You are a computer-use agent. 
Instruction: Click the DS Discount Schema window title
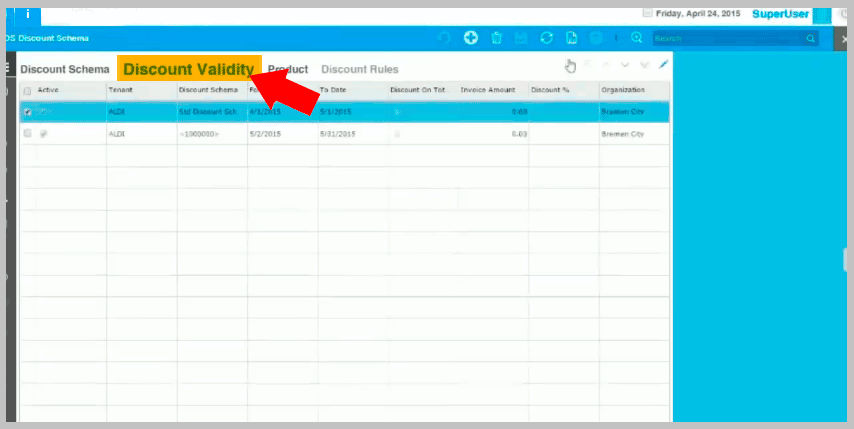47,39
